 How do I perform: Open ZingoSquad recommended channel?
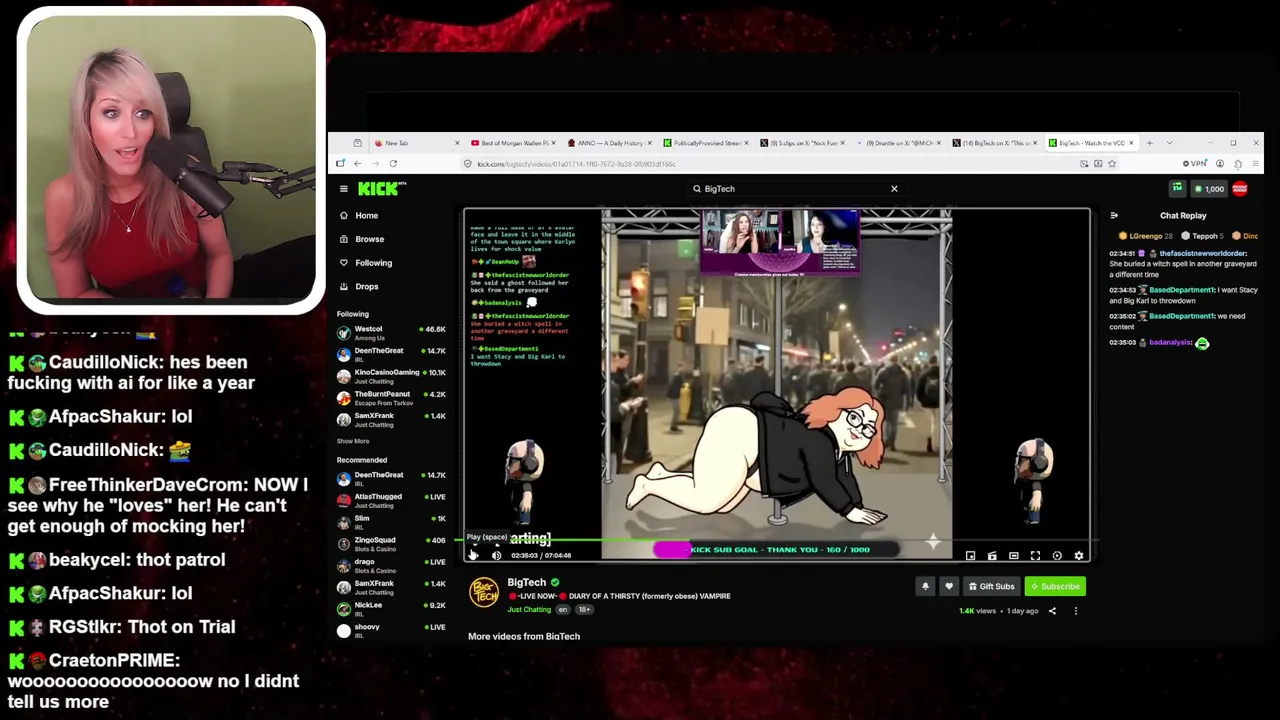[x=391, y=544]
